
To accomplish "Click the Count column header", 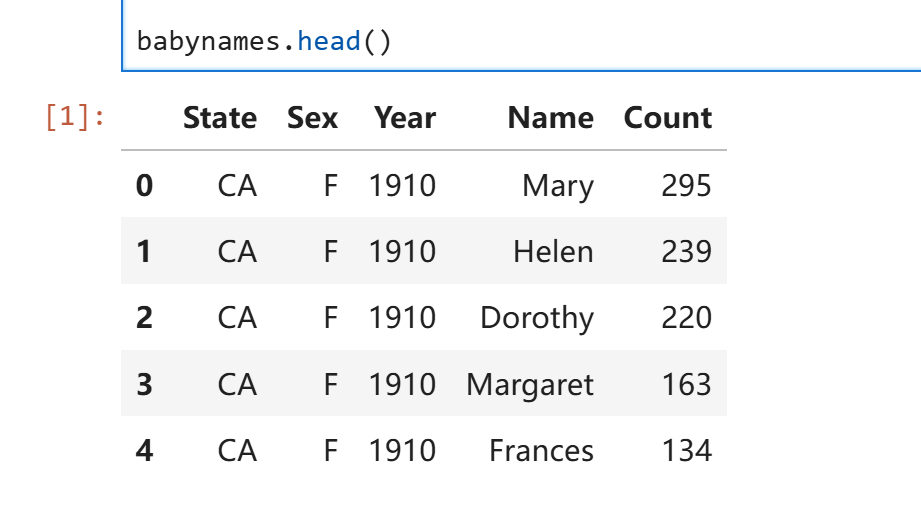I will pos(668,118).
